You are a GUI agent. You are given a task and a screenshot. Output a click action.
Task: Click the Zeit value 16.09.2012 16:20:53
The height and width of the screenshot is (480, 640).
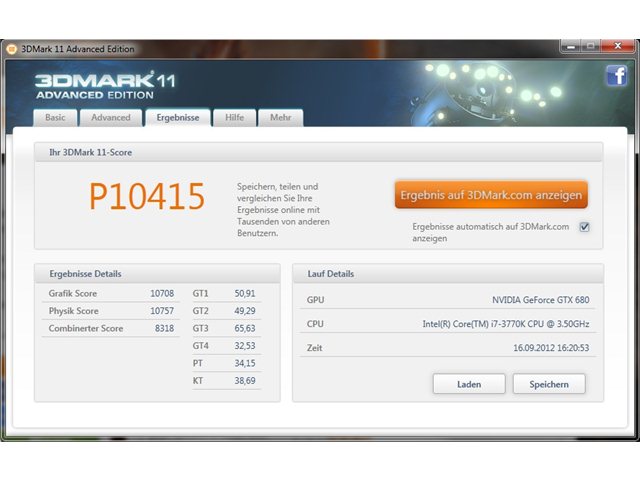pyautogui.click(x=551, y=348)
